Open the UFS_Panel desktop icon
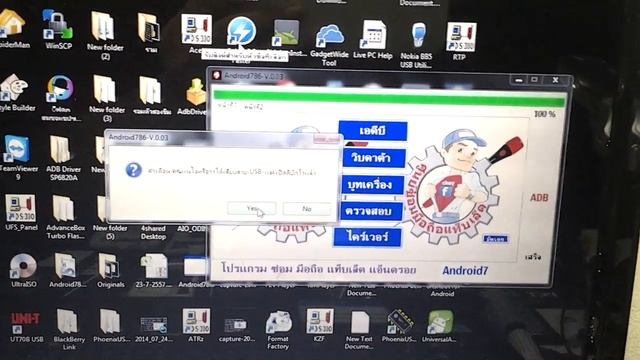Screen dimensions: 640x360 tap(21, 213)
